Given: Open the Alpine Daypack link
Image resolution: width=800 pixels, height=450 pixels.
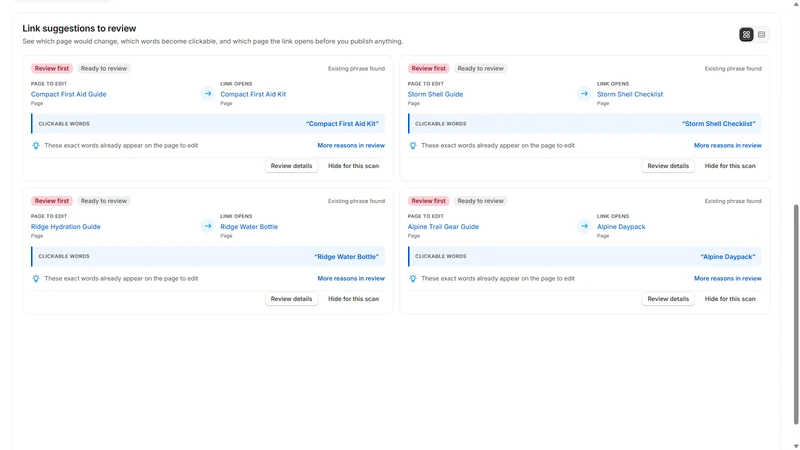Looking at the screenshot, I should (621, 227).
